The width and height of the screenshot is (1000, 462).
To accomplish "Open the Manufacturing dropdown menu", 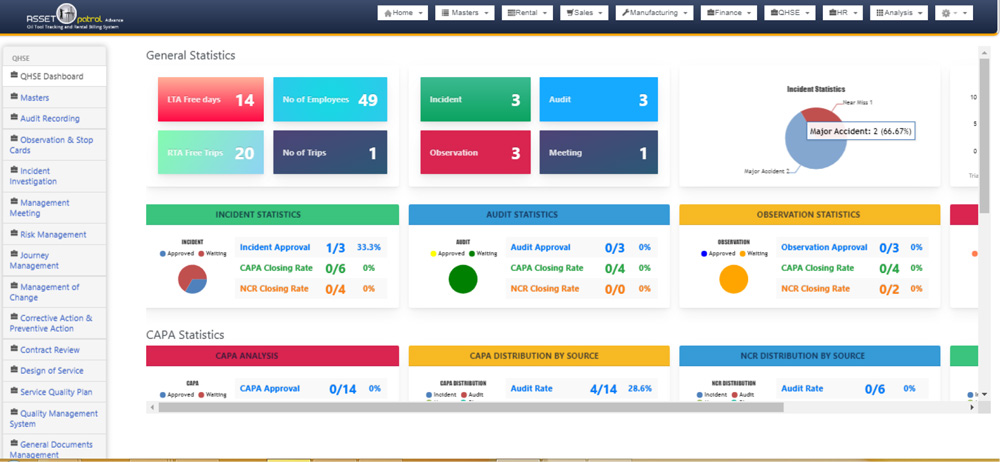I will tap(656, 13).
